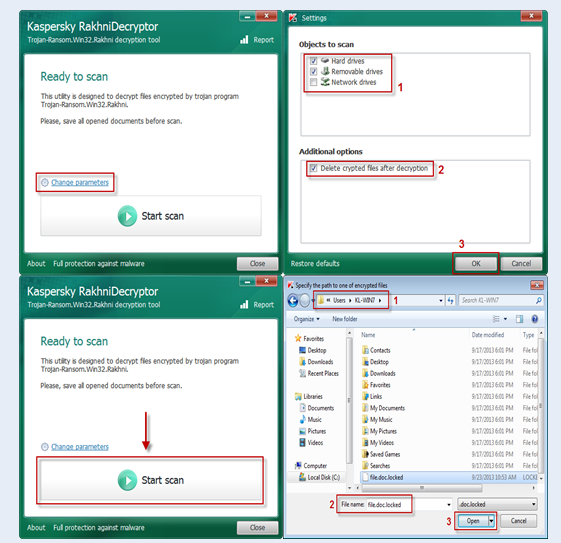The image size is (561, 543).
Task: Select Links folder in file list
Action: [372, 396]
